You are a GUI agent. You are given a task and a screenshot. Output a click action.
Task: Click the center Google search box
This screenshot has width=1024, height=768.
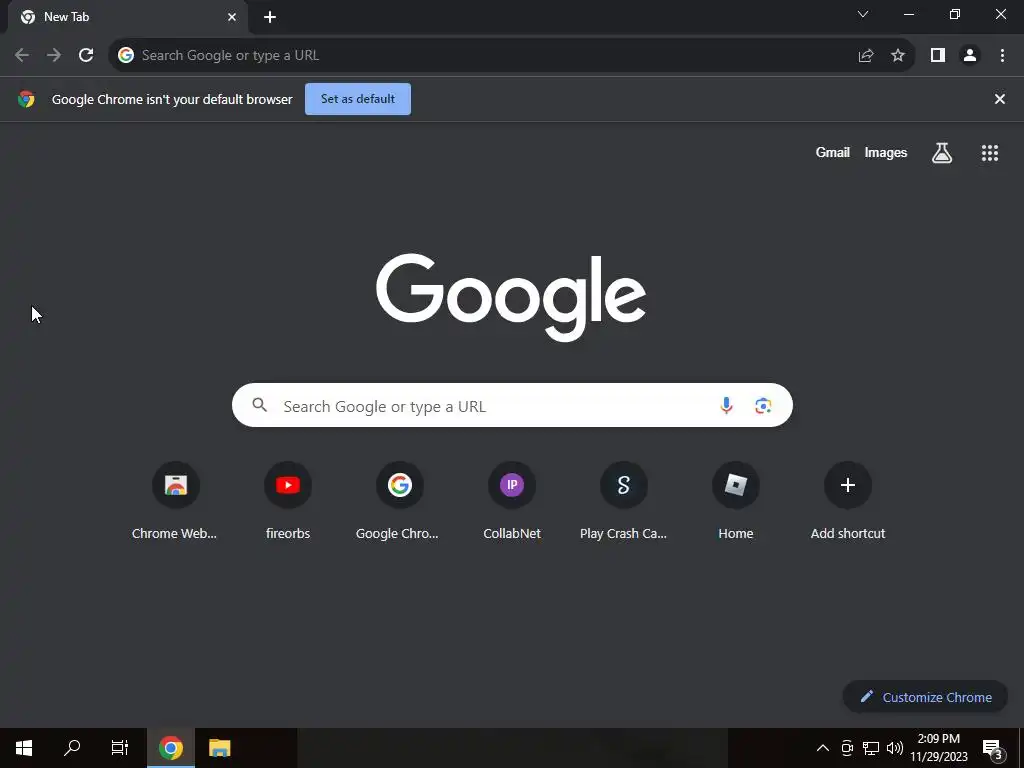[x=512, y=406]
